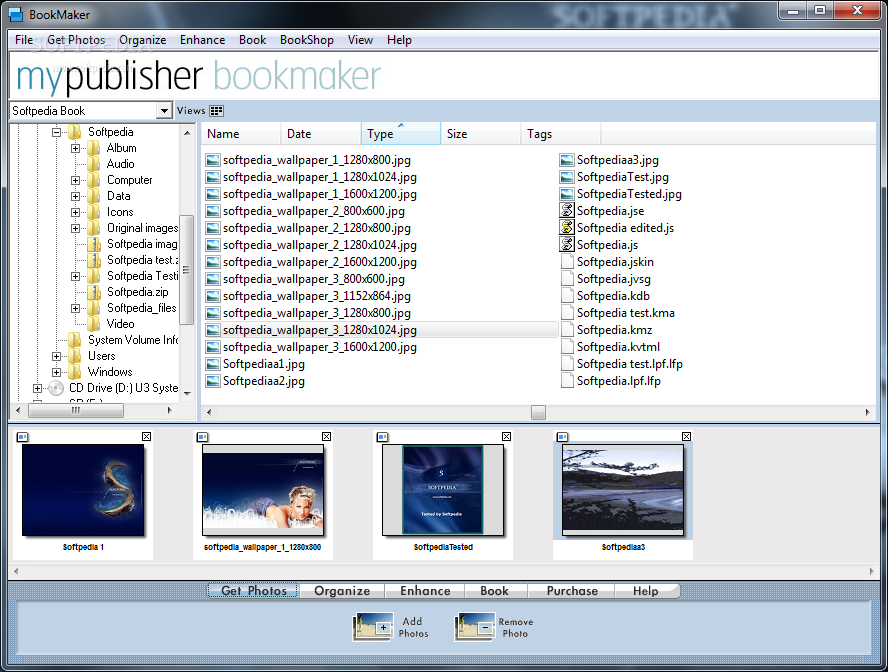
Task: Switch to the bottom Organize tab
Action: (x=342, y=590)
